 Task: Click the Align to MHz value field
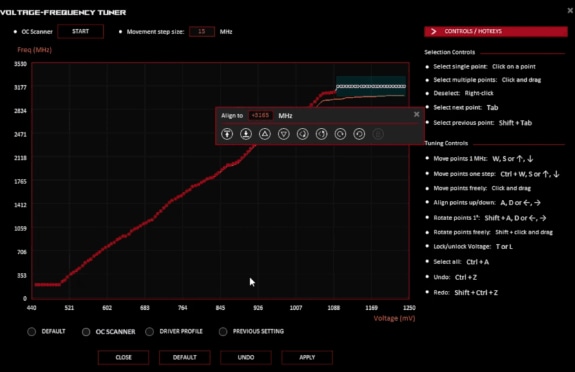coord(260,116)
